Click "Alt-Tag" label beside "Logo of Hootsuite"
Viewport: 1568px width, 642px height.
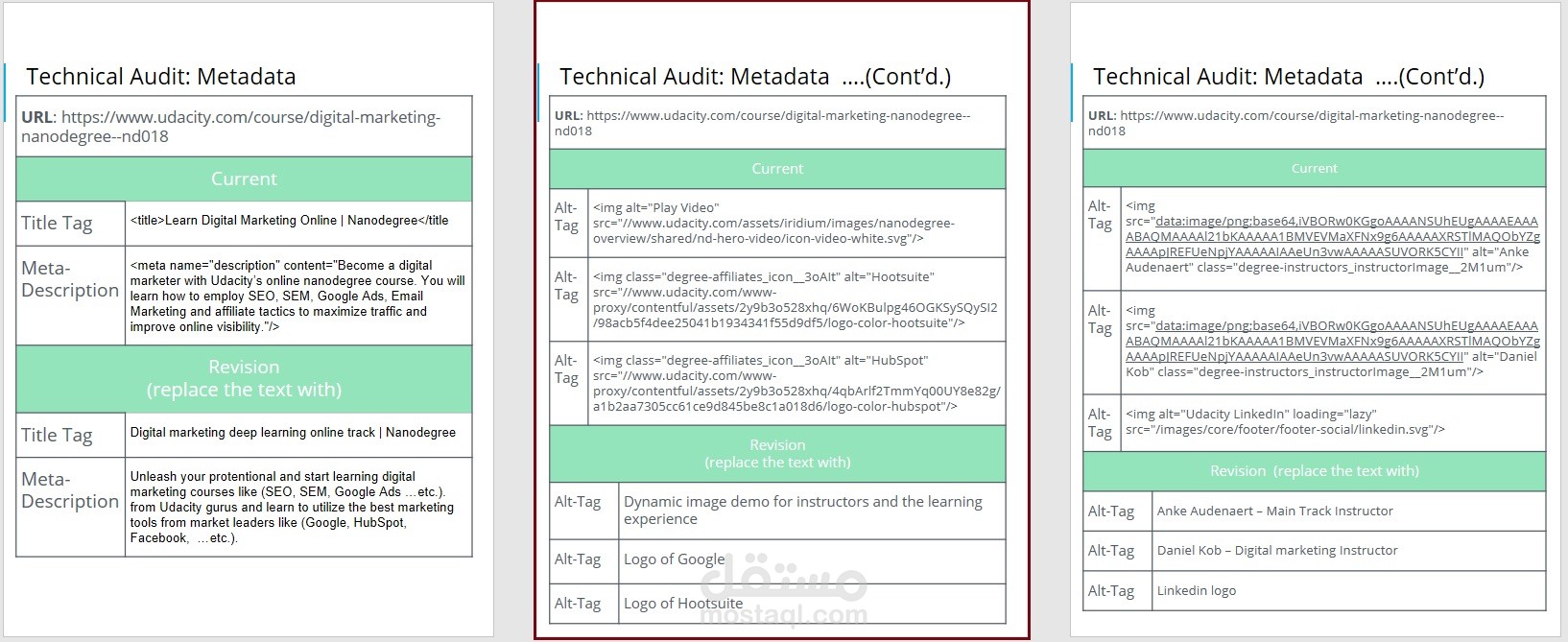[x=578, y=604]
